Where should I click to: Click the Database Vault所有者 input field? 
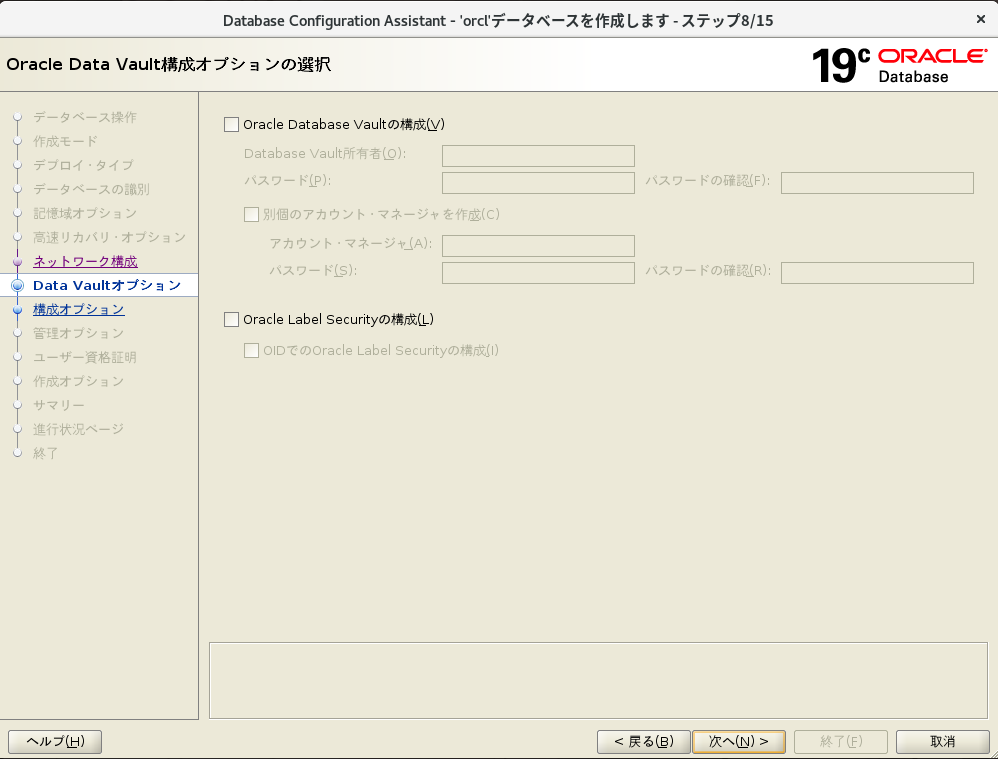click(x=538, y=156)
